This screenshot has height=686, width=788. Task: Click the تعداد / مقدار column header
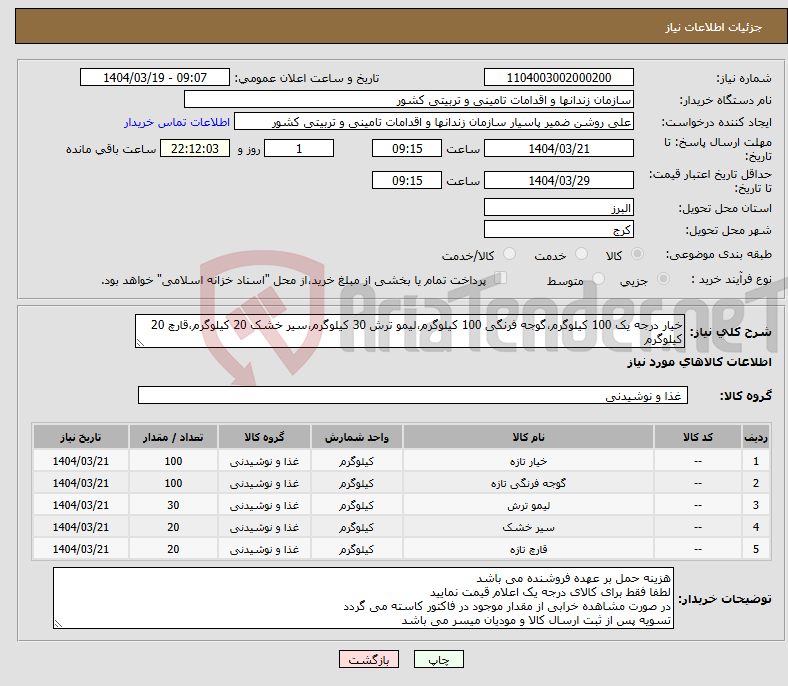(173, 437)
